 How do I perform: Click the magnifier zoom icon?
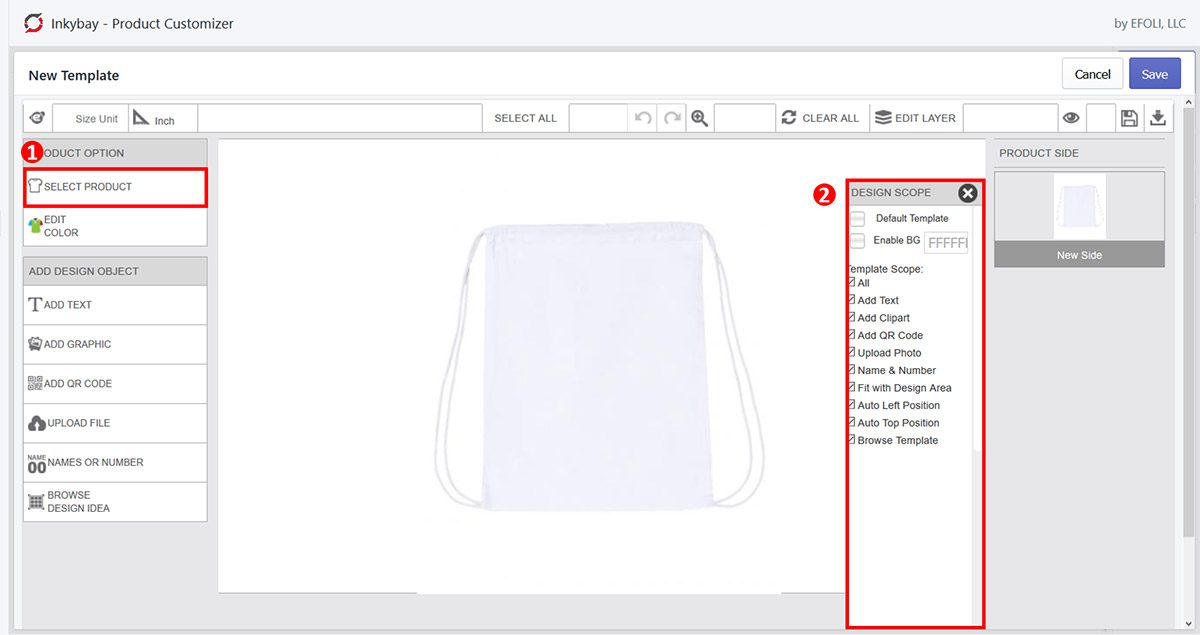tap(699, 118)
